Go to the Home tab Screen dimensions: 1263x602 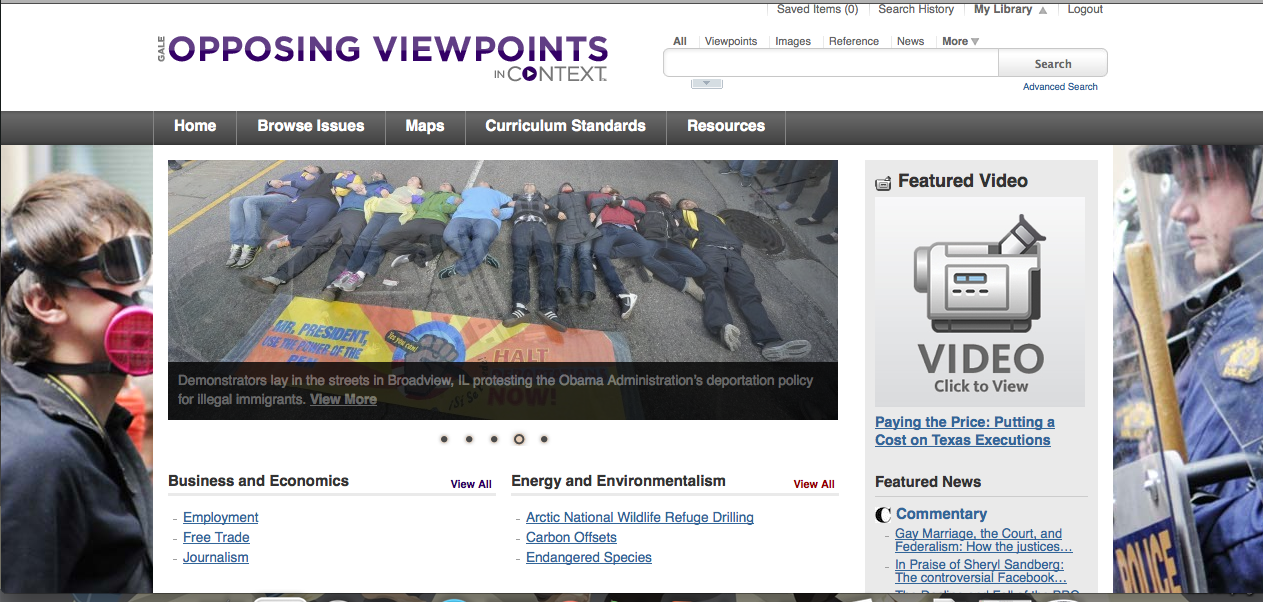(x=195, y=126)
